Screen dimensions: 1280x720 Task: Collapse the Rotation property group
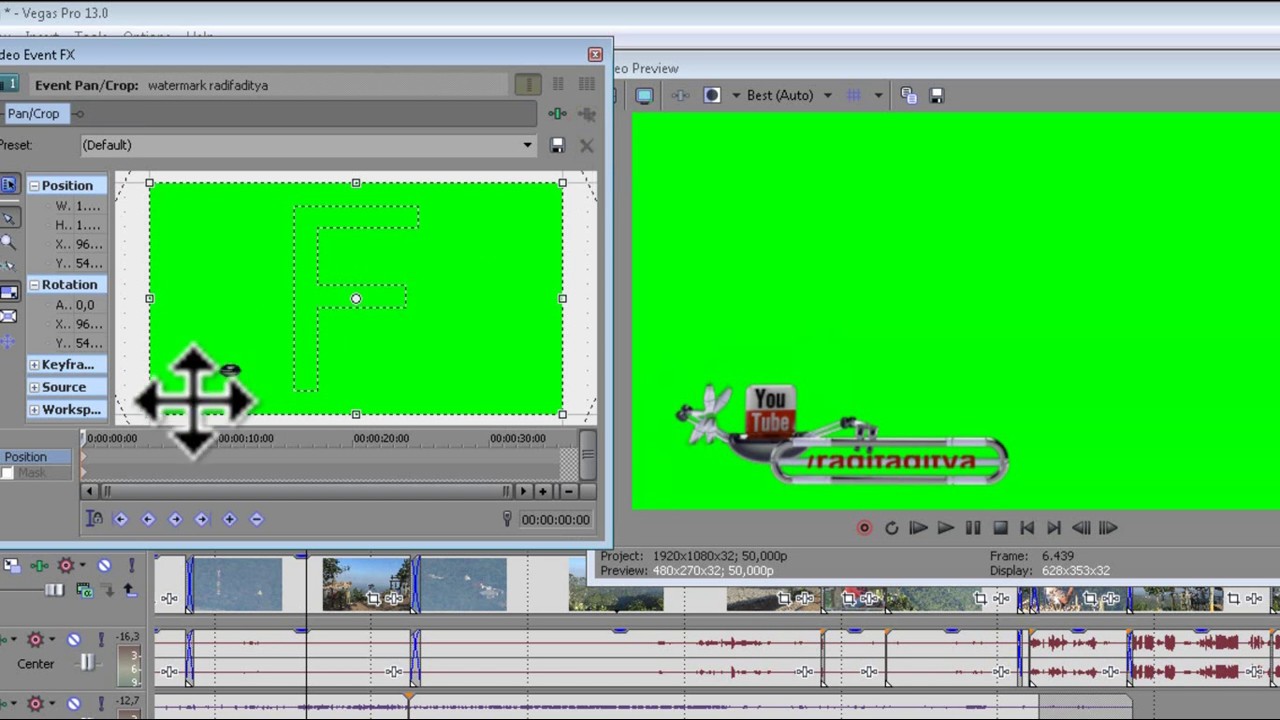(x=34, y=285)
